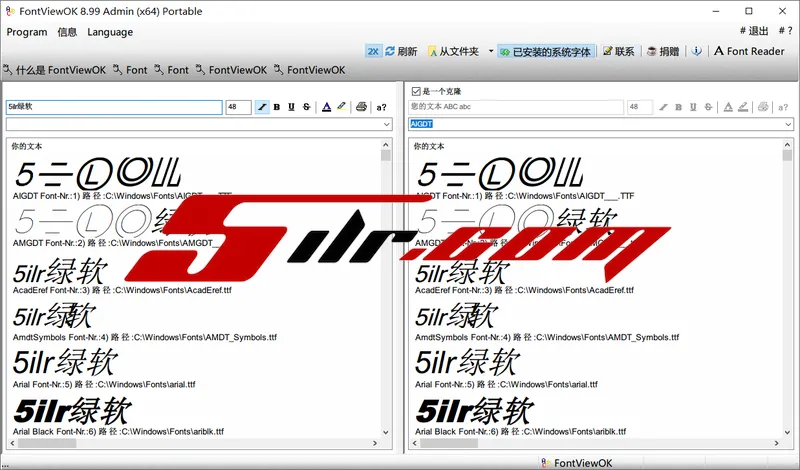The image size is (800, 470).
Task: Click right pane scroll left arrow
Action: (414, 443)
